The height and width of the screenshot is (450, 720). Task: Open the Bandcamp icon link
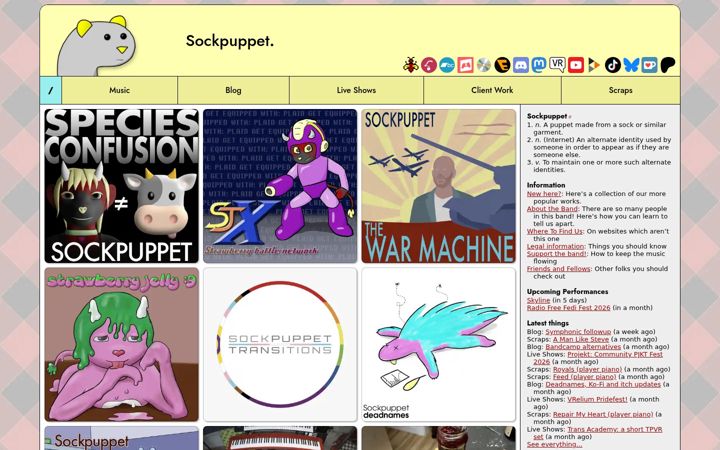pos(447,65)
